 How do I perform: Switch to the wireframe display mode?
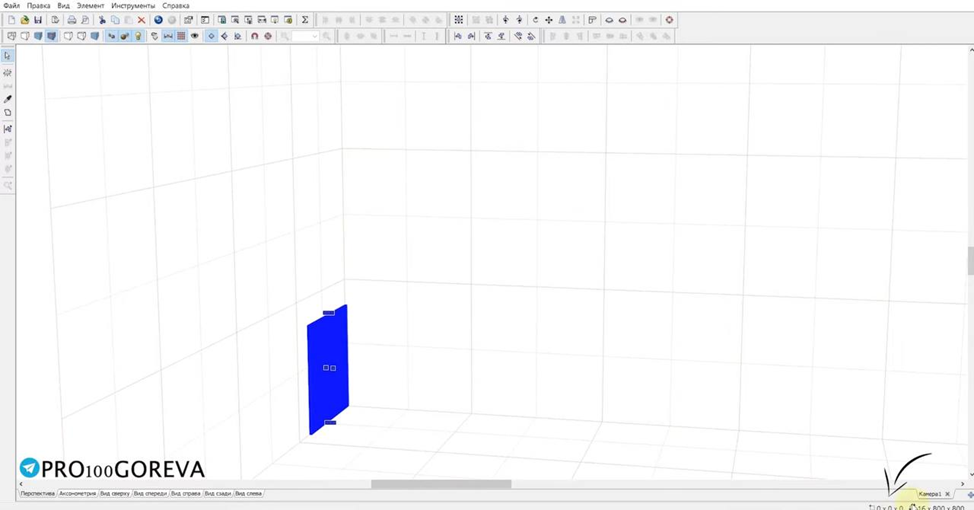[11, 36]
